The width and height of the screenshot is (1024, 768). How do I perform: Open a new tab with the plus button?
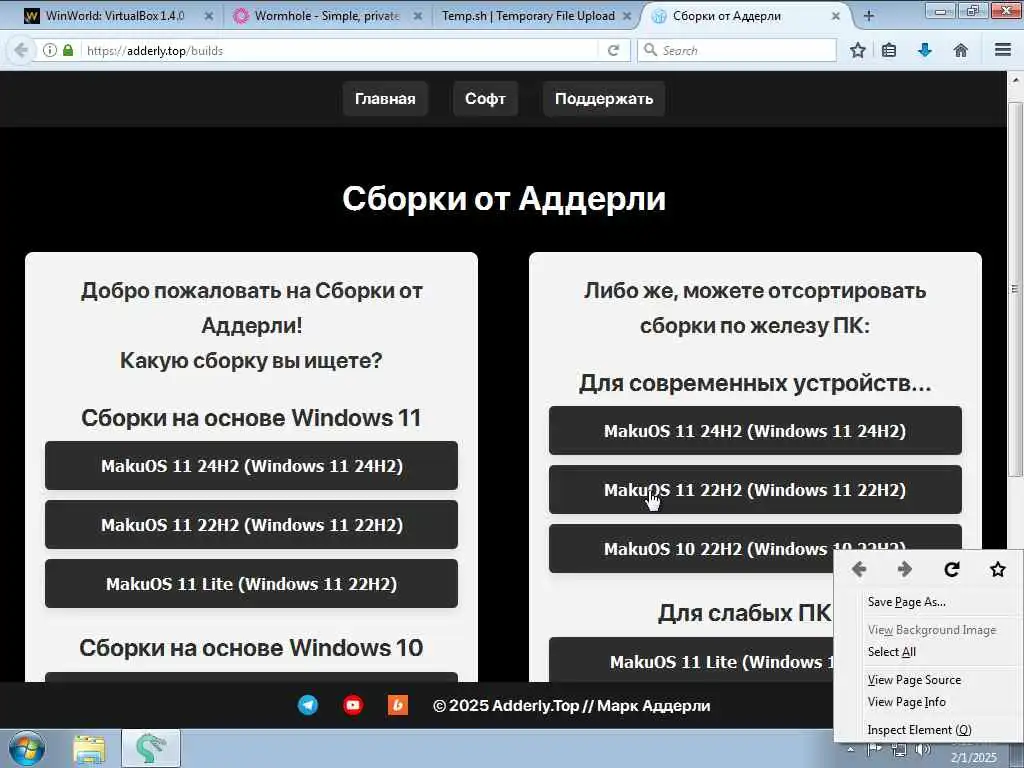click(x=869, y=16)
